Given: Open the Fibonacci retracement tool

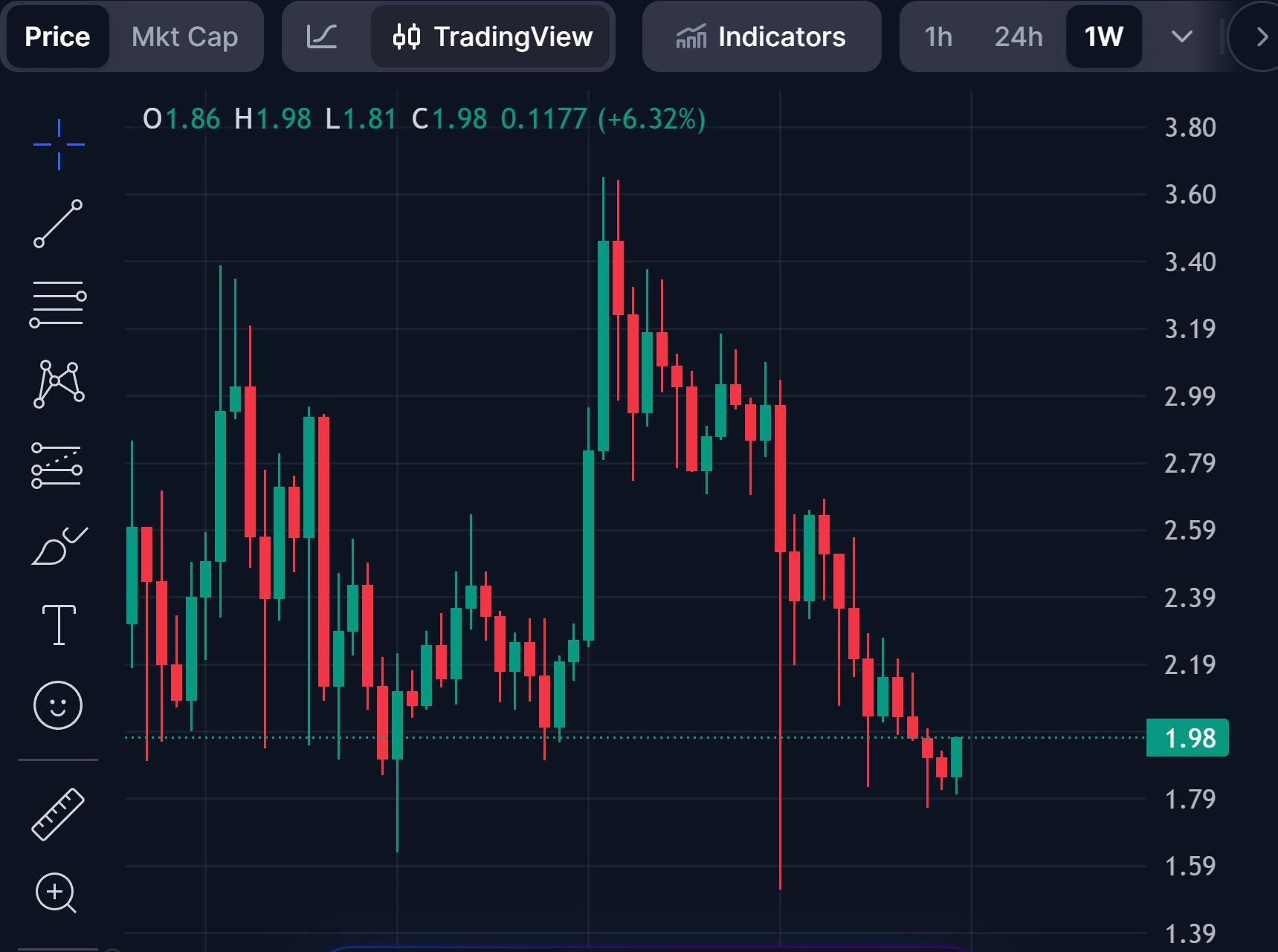Looking at the screenshot, I should [58, 304].
